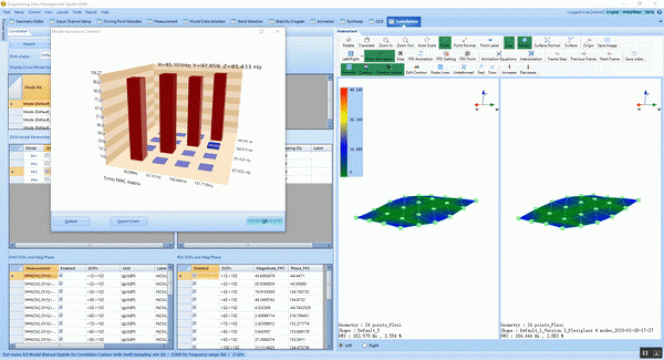
Task: Select the Rotate tool in Animation toolbar
Action: click(x=348, y=42)
